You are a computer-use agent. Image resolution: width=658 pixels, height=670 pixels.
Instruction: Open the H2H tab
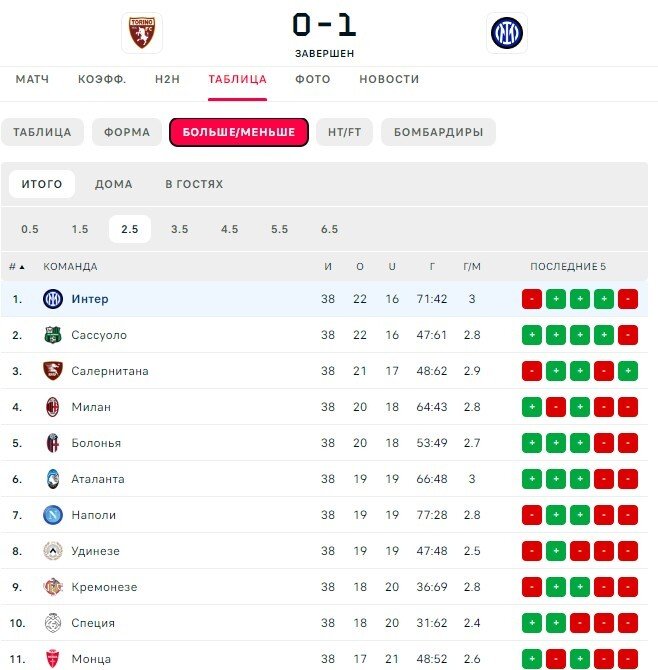tap(167, 79)
